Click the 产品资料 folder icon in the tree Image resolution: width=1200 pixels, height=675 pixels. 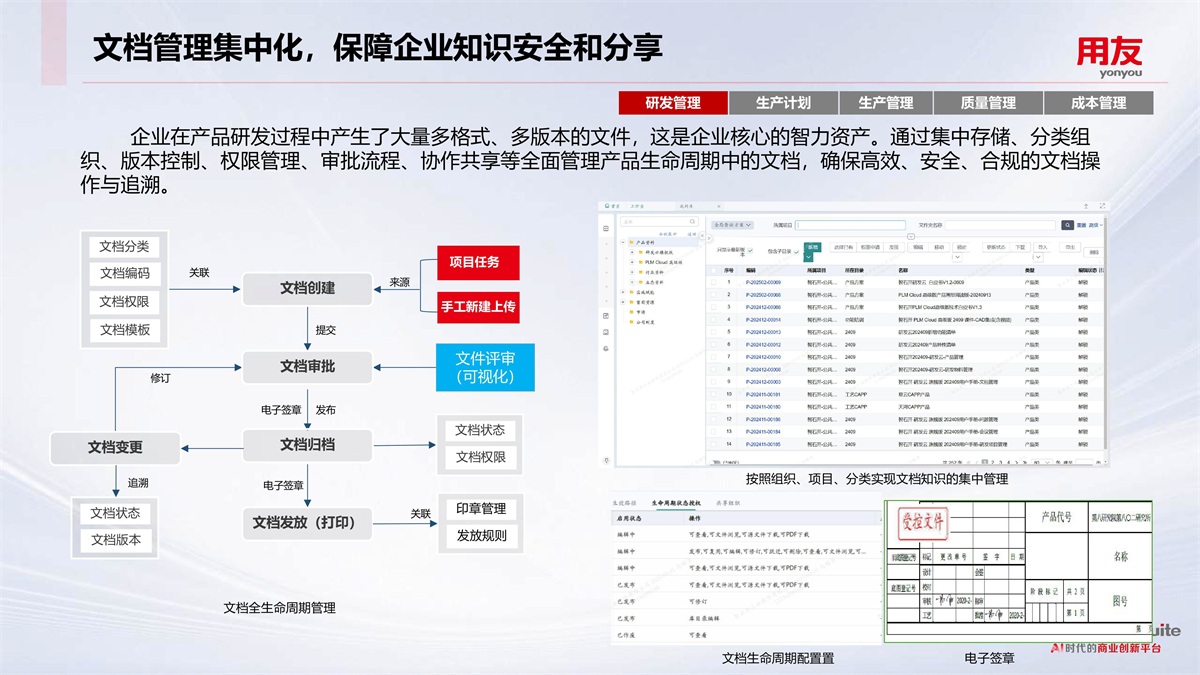(x=630, y=242)
